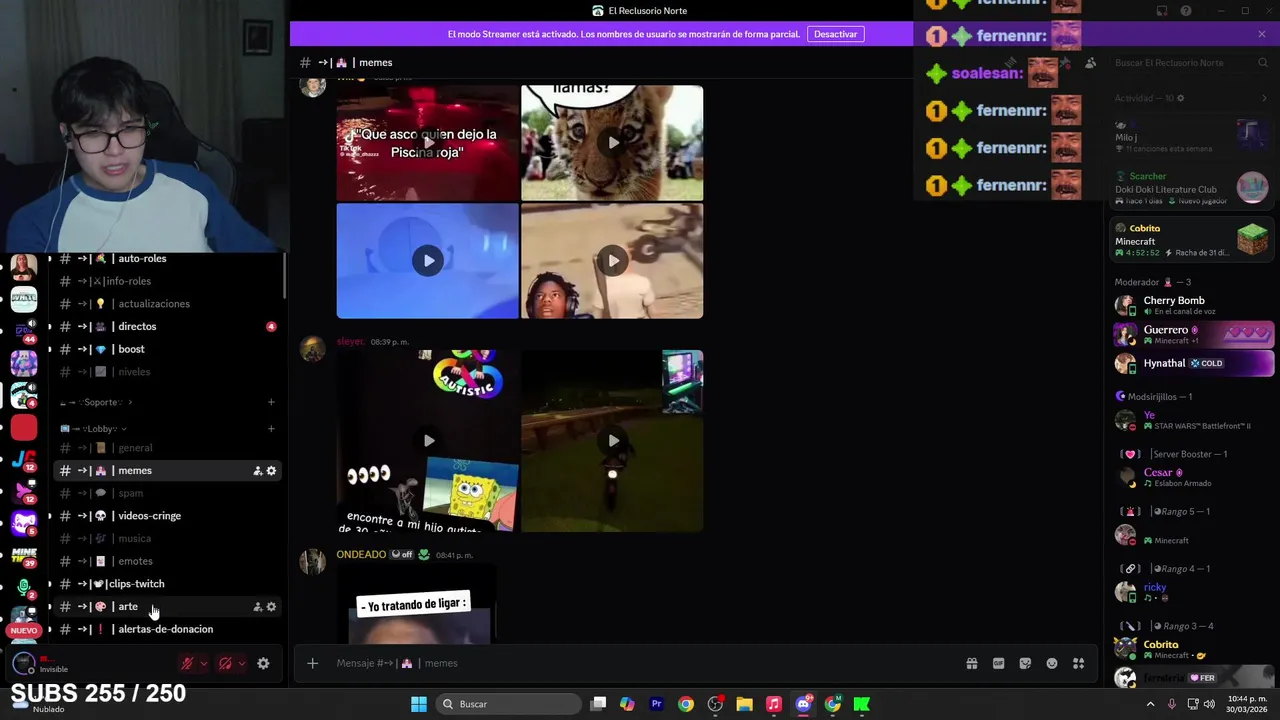Deactivate Streamer mode with Desactivar button
The image size is (1280, 720).
coord(835,34)
